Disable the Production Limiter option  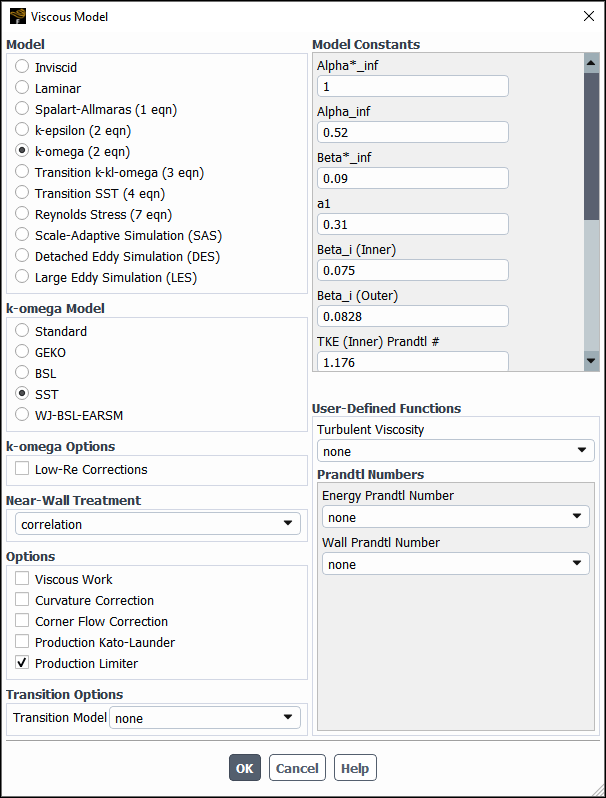(23, 663)
